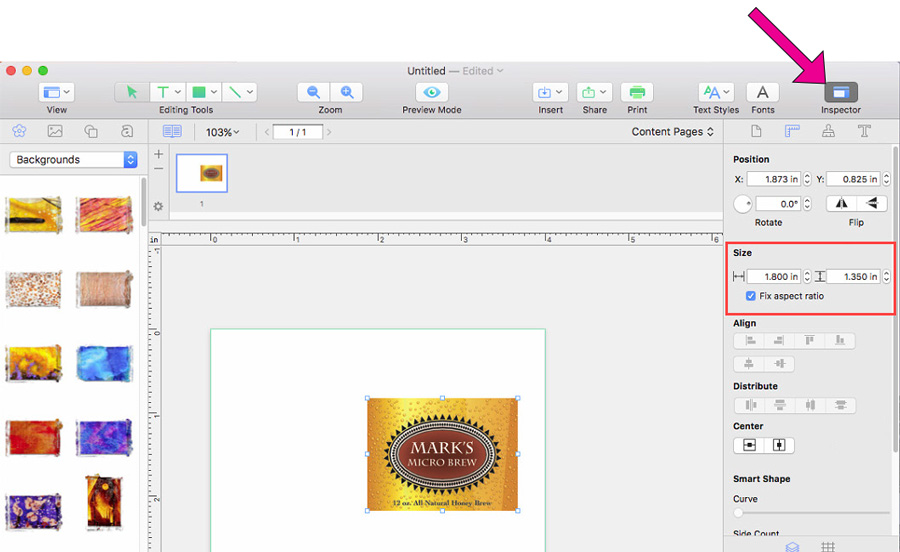Choose the blue watercolor background

[104, 364]
